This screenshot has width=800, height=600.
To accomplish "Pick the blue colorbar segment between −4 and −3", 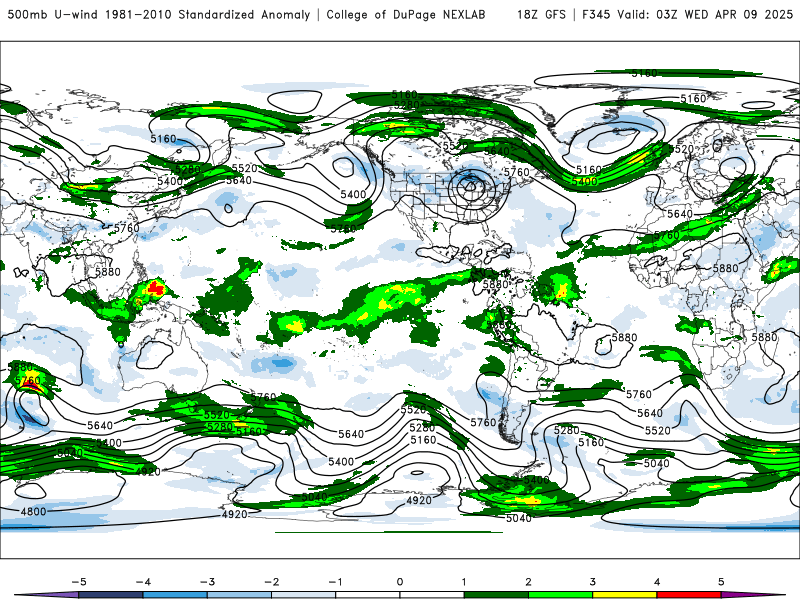I will (x=175, y=595).
